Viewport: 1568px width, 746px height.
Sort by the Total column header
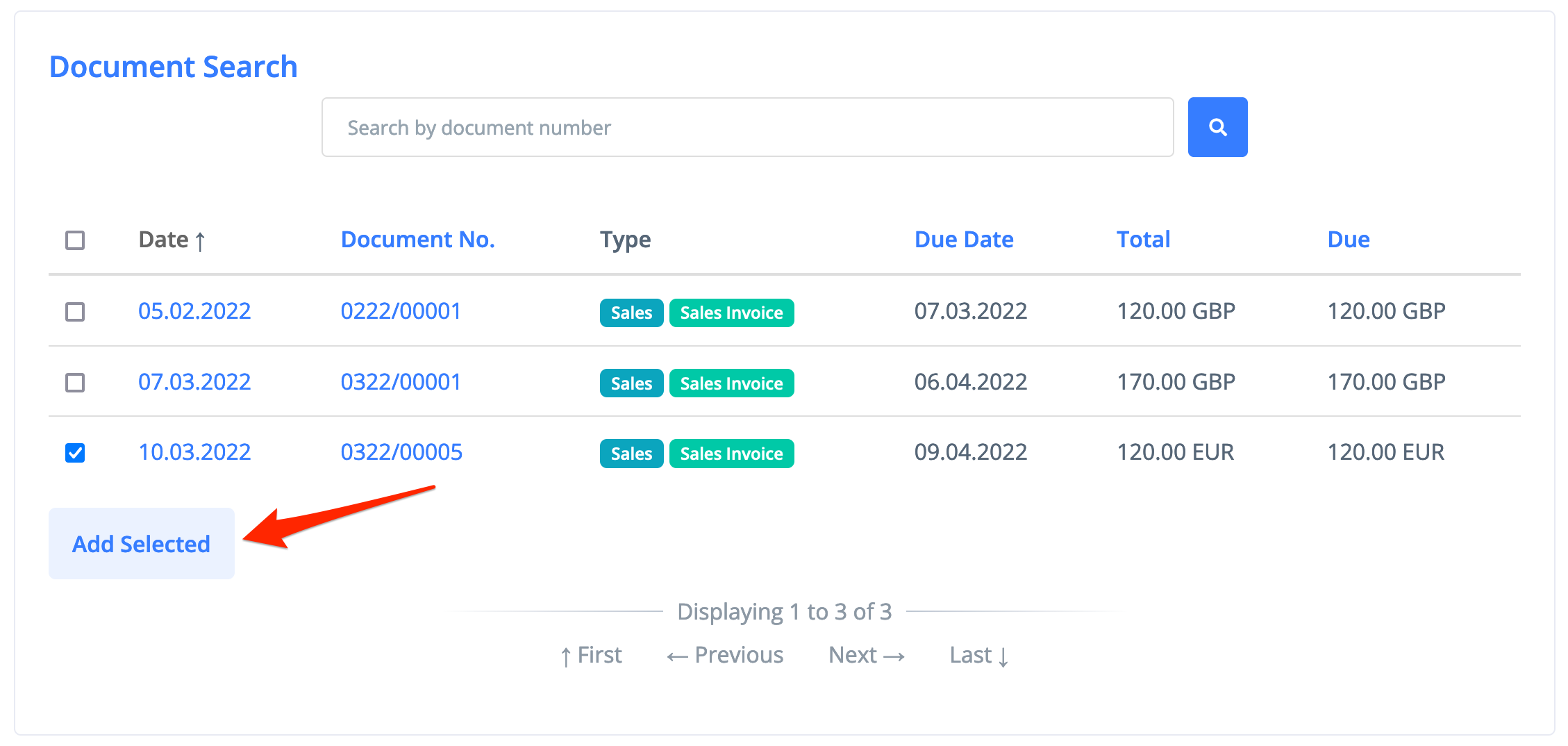click(x=1143, y=240)
